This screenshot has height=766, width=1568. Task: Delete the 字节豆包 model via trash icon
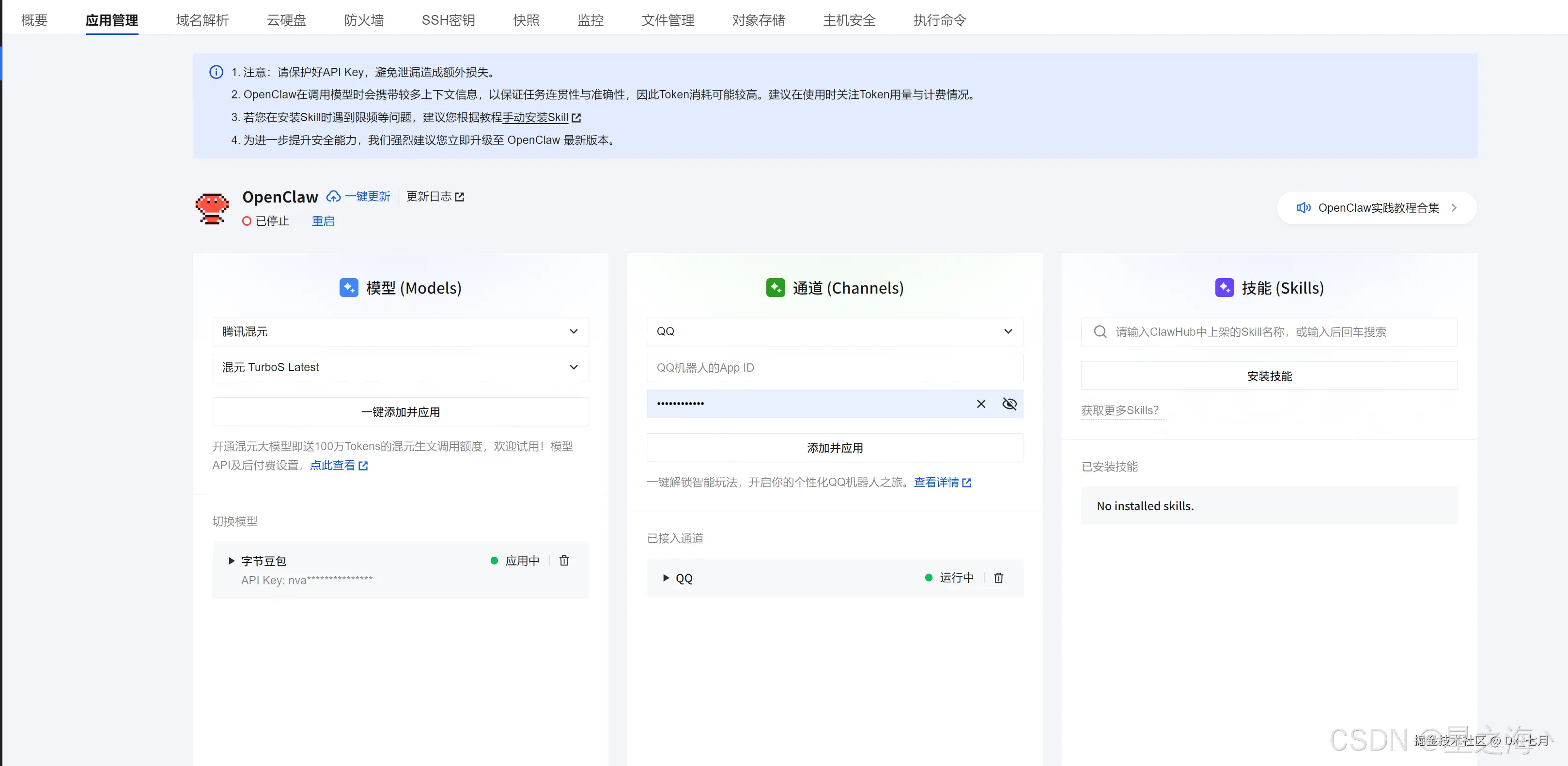(564, 560)
